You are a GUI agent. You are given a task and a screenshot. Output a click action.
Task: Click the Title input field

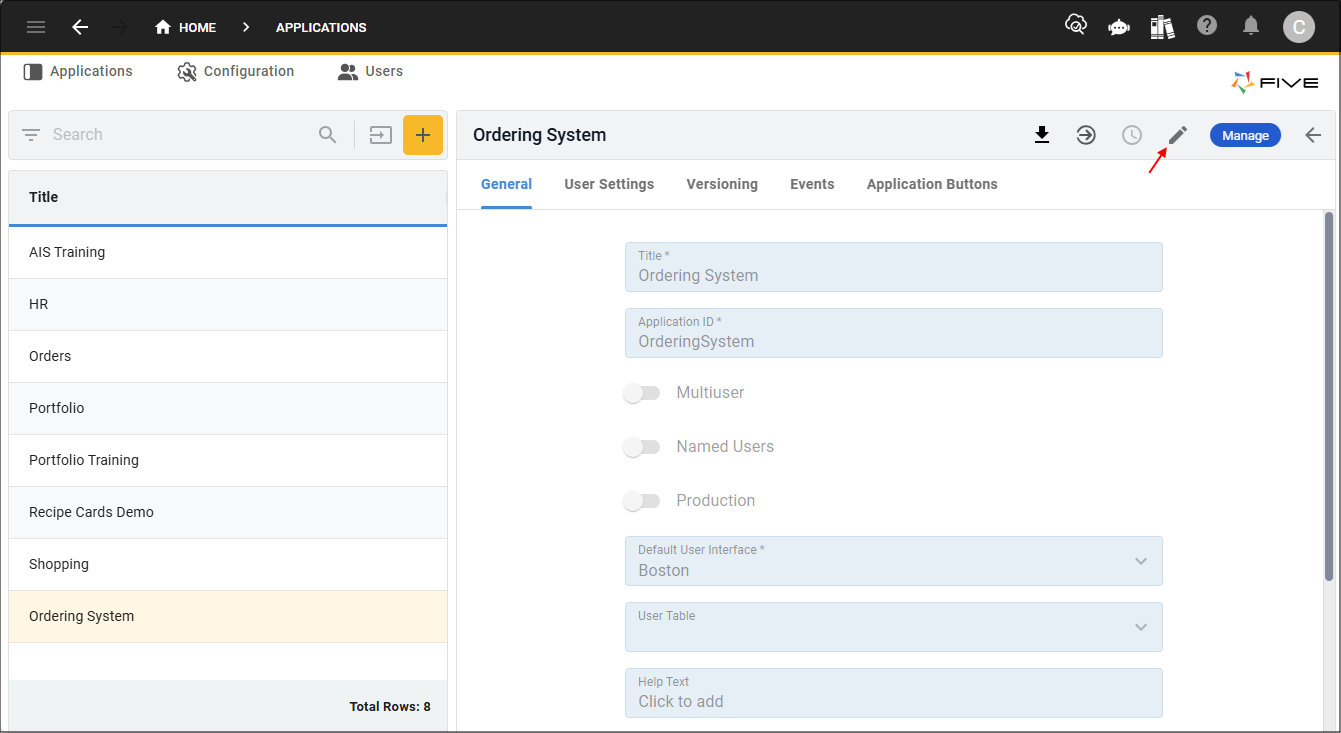tap(894, 267)
